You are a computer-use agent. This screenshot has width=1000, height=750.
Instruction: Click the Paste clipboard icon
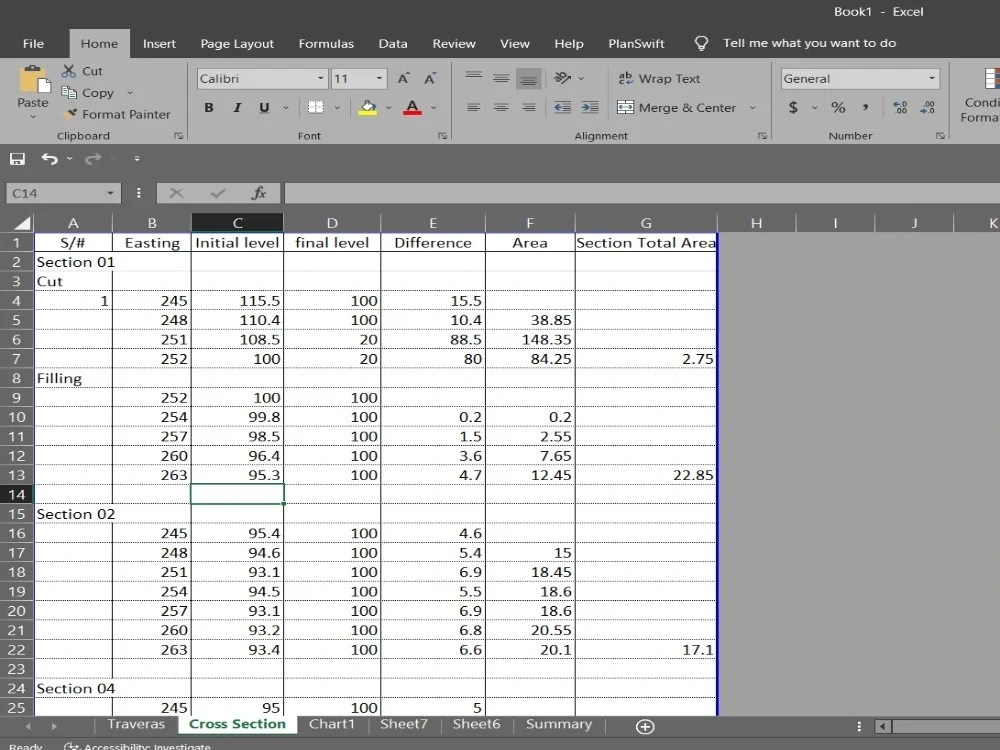33,79
